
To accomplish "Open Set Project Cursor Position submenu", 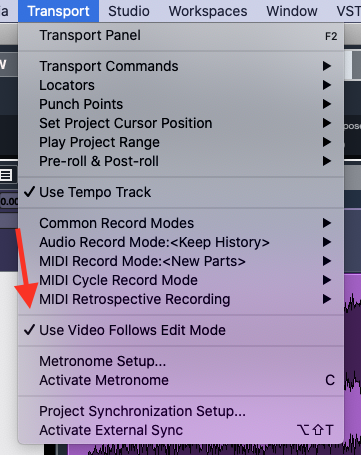I will coord(181,123).
